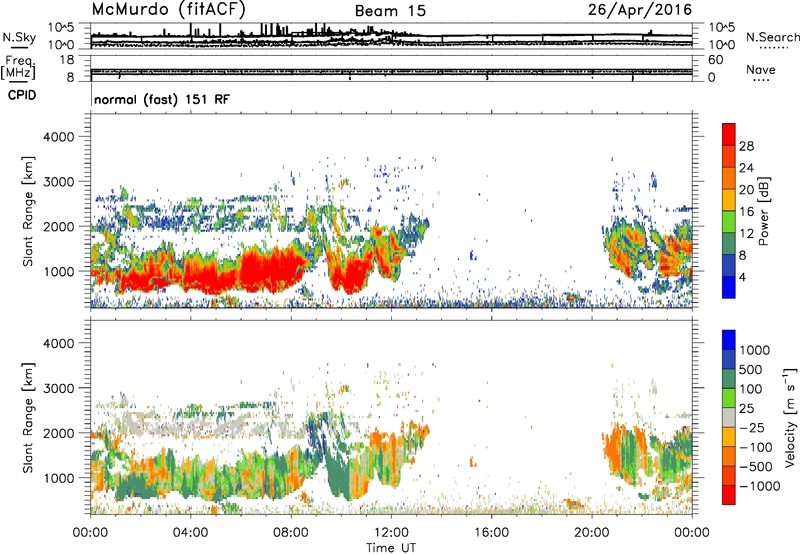Screen dimensions: 800x554
Task: Pick the gray −25 to 25 Velocity segment
Action: (x=729, y=417)
